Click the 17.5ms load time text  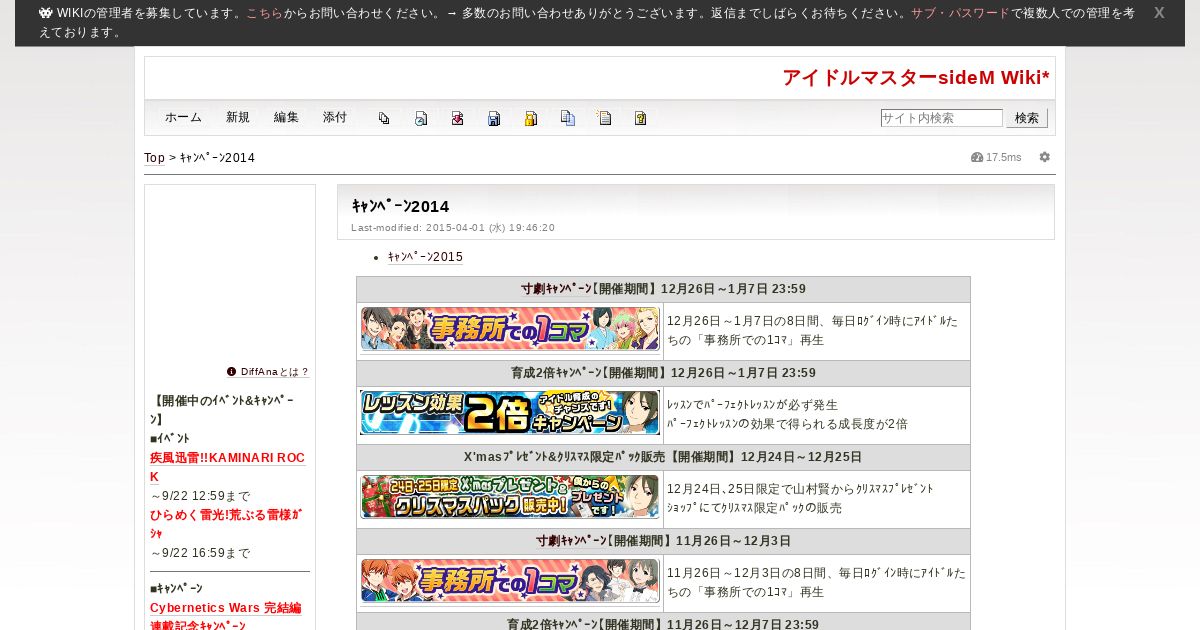pos(1004,158)
